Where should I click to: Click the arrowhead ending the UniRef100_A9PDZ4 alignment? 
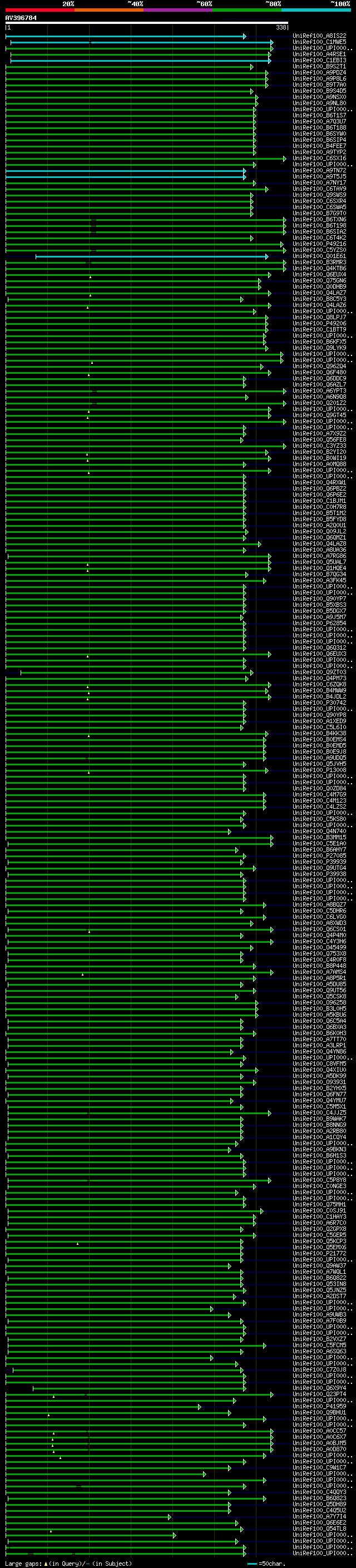click(x=266, y=73)
